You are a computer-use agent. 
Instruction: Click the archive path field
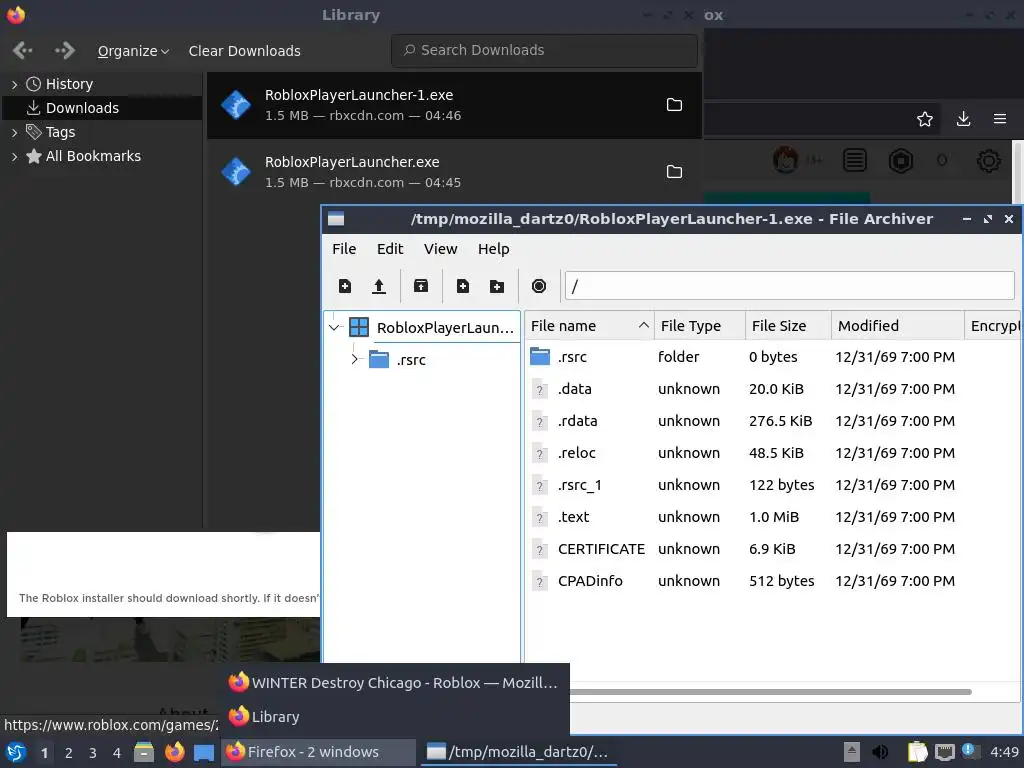tap(790, 286)
